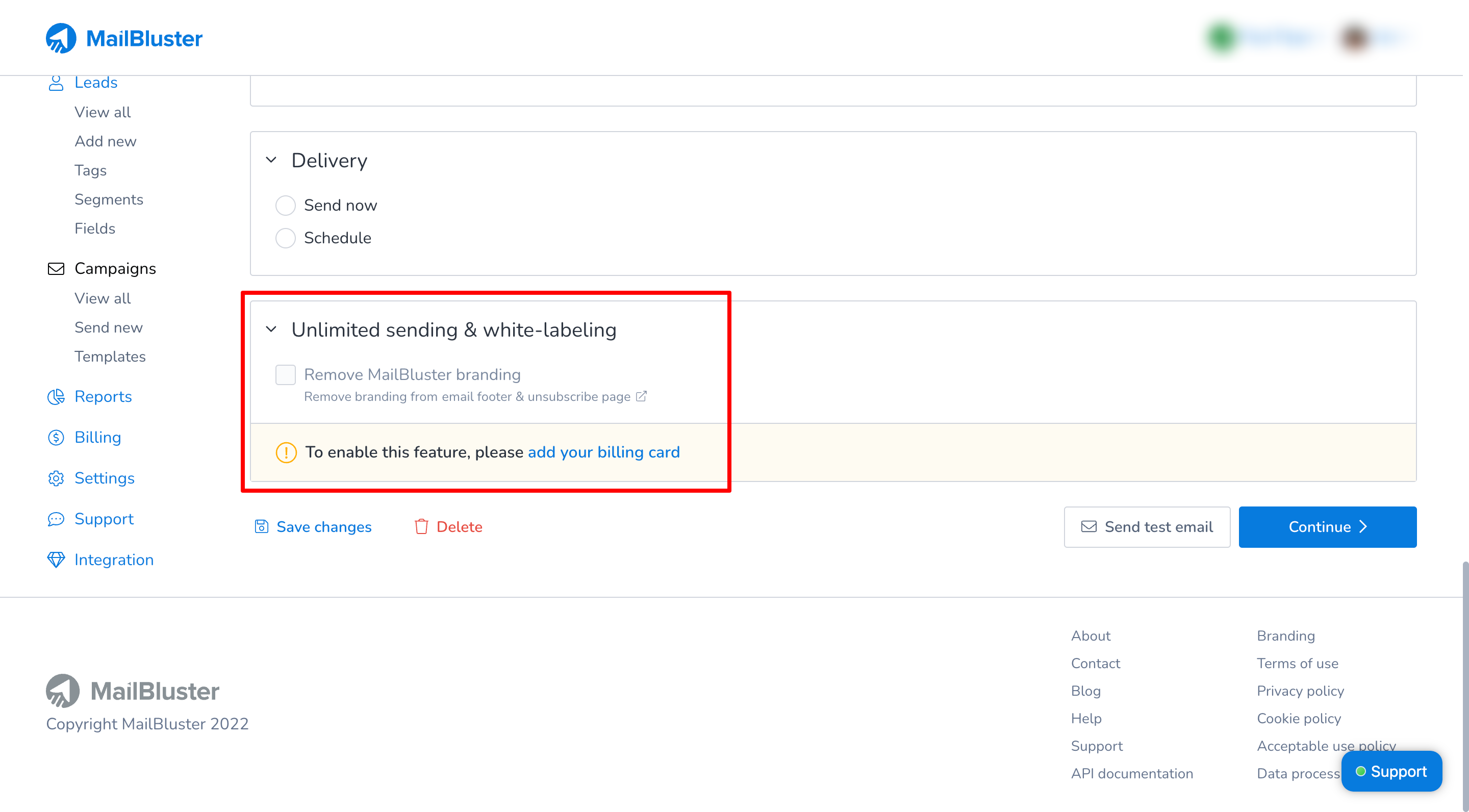Open View all under Leads
1469x812 pixels.
103,112
